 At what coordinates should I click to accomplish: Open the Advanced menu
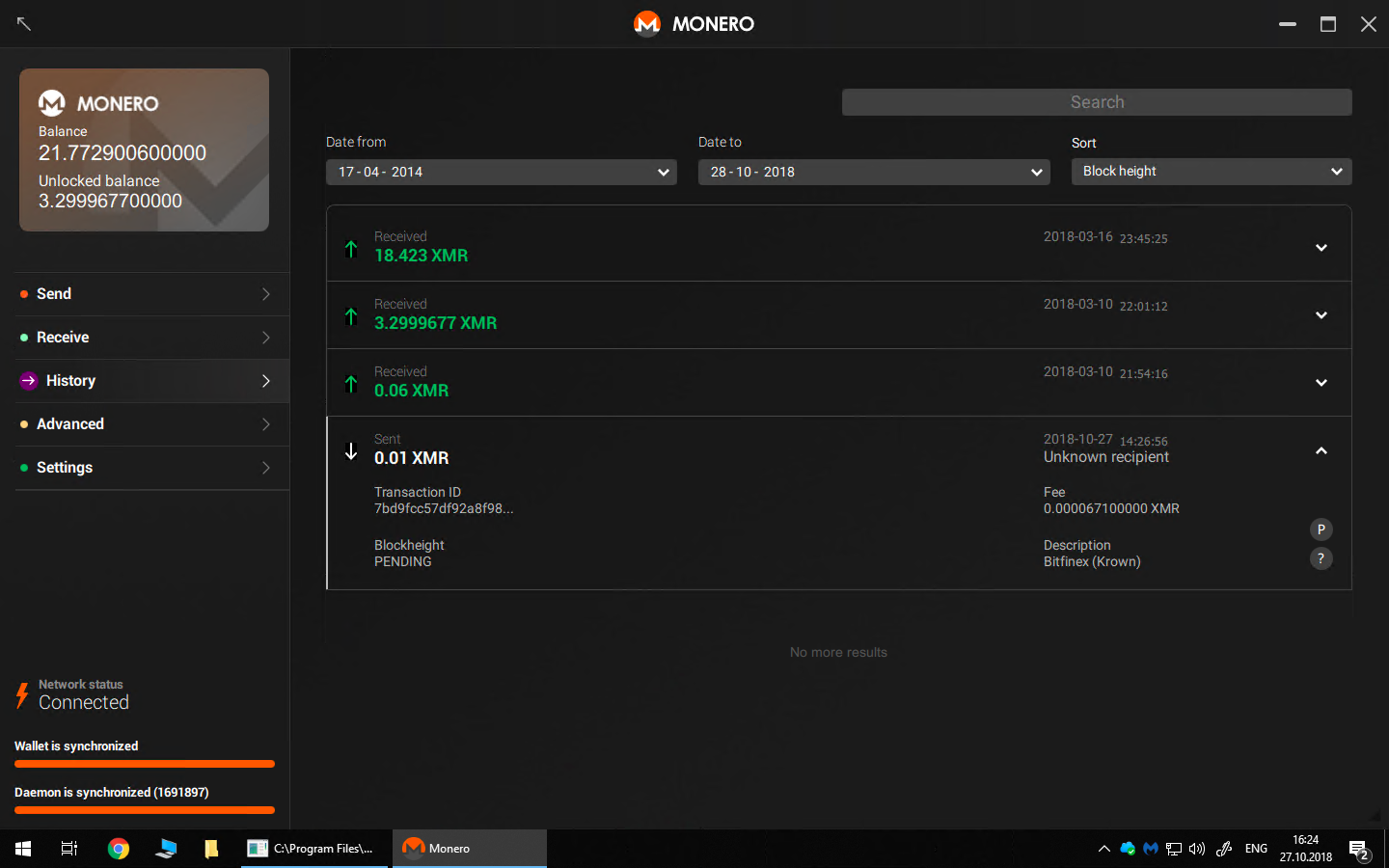click(152, 424)
